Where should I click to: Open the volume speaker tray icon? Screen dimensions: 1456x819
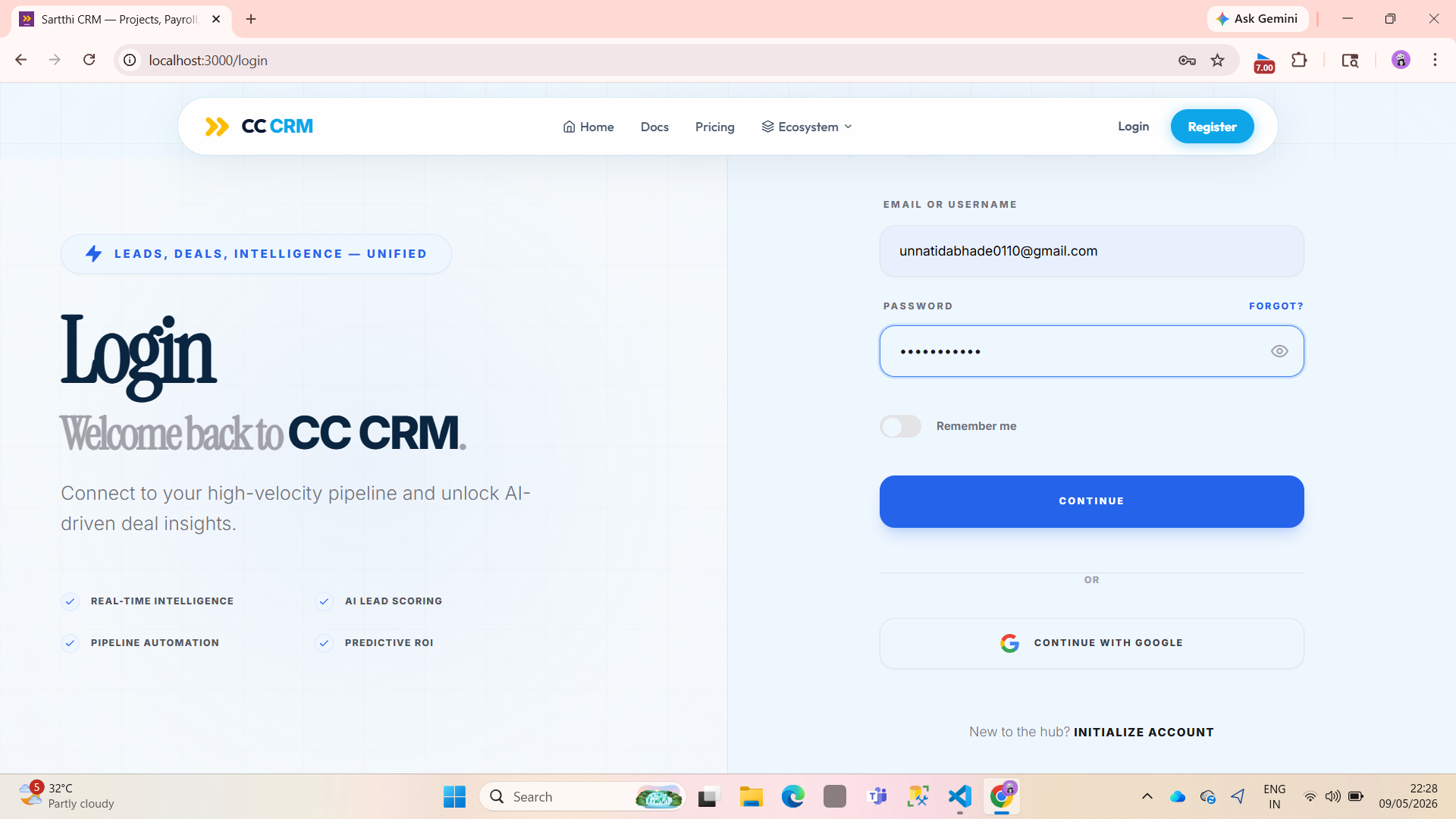tap(1332, 797)
